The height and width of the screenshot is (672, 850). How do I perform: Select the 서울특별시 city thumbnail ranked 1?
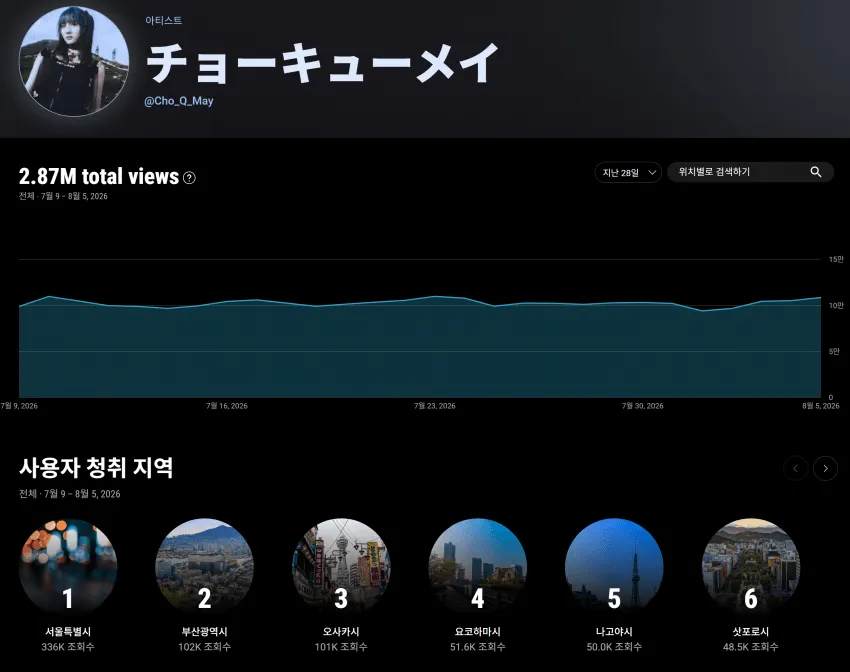click(68, 567)
